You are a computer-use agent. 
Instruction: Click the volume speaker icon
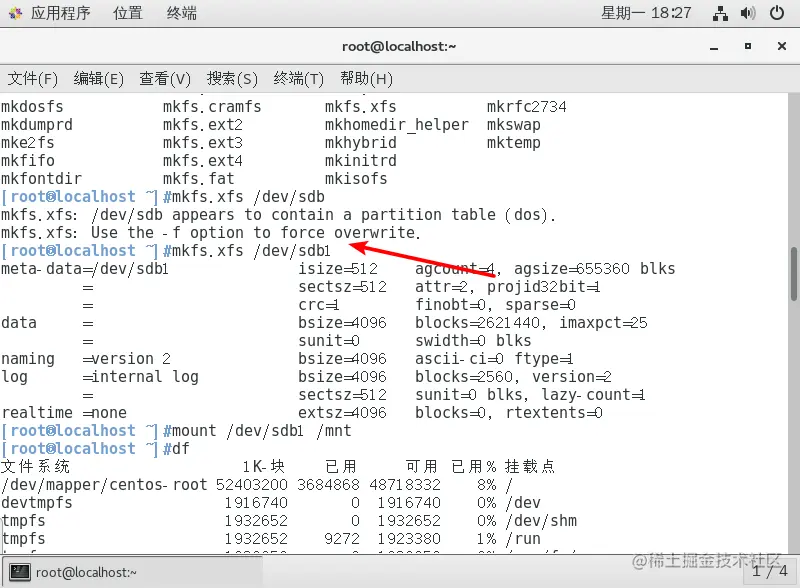(748, 13)
